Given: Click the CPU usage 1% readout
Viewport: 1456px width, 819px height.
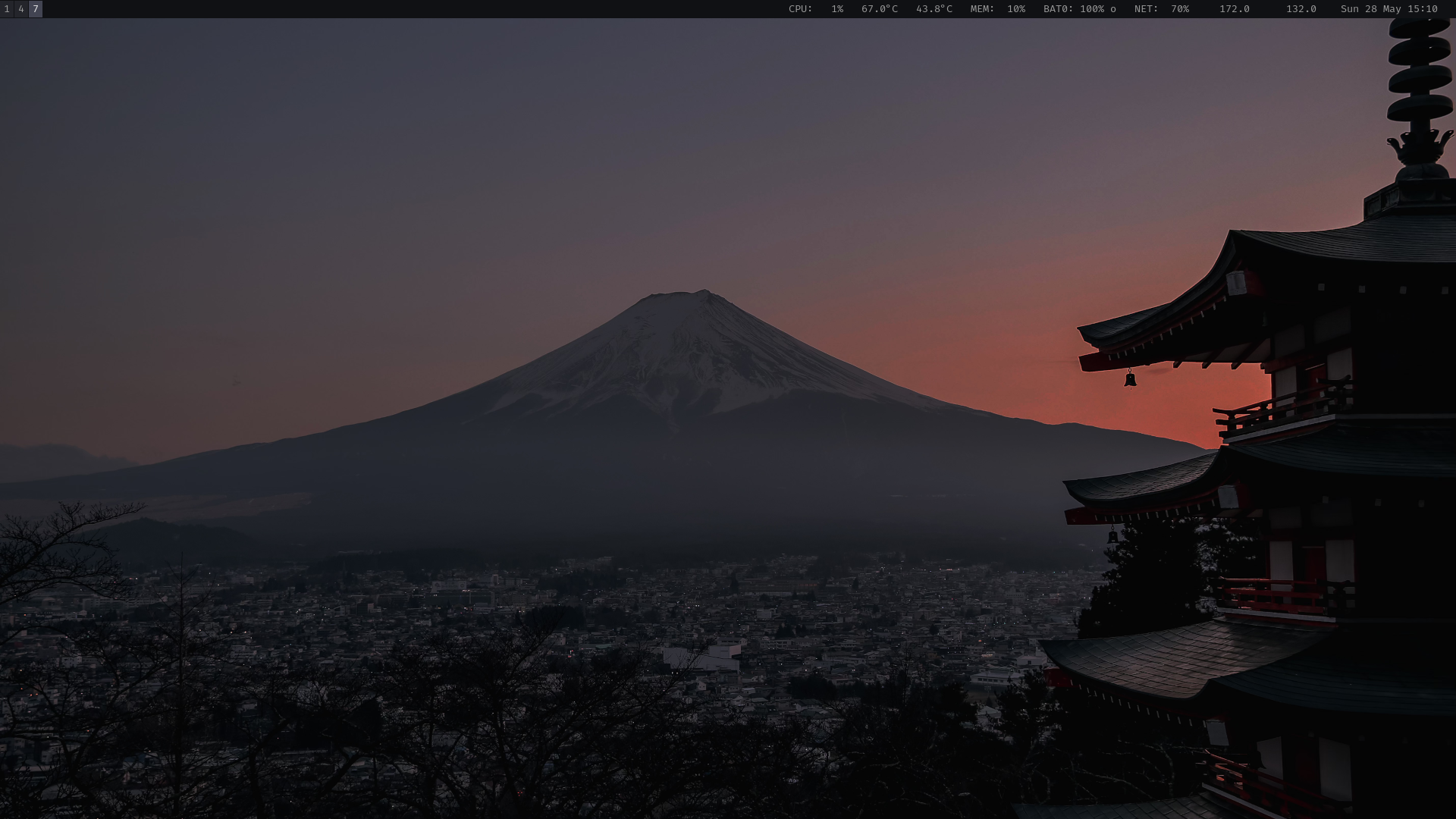Looking at the screenshot, I should pos(837,9).
